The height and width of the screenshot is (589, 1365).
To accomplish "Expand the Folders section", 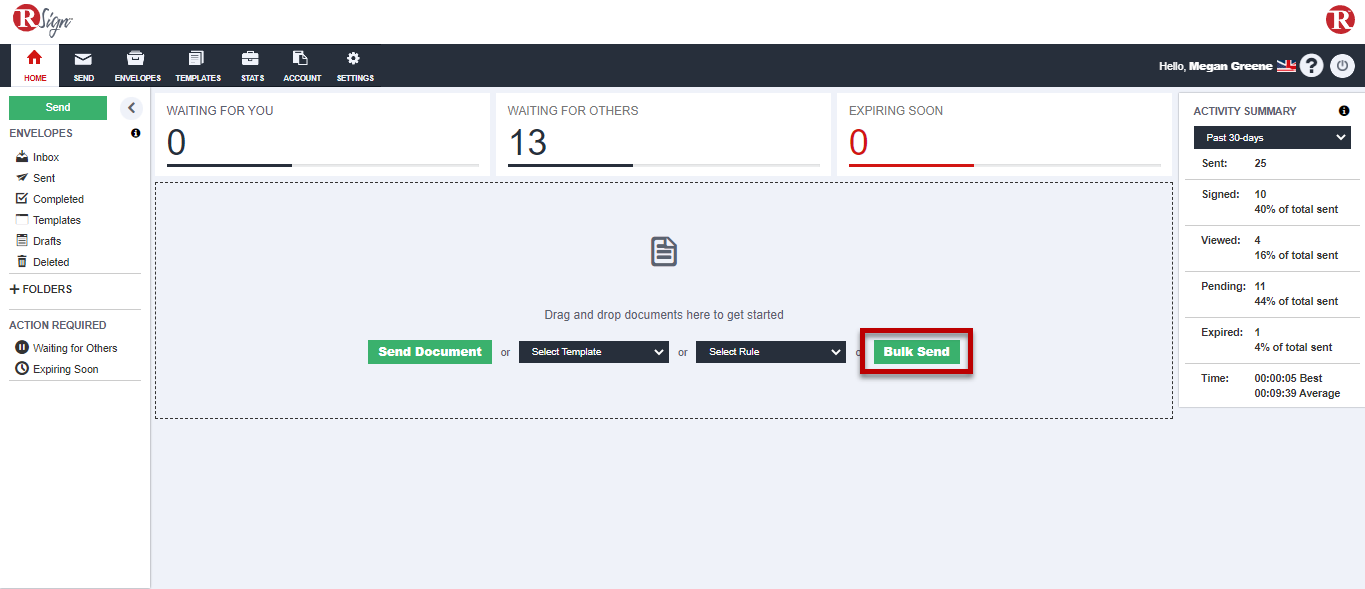I will point(41,289).
